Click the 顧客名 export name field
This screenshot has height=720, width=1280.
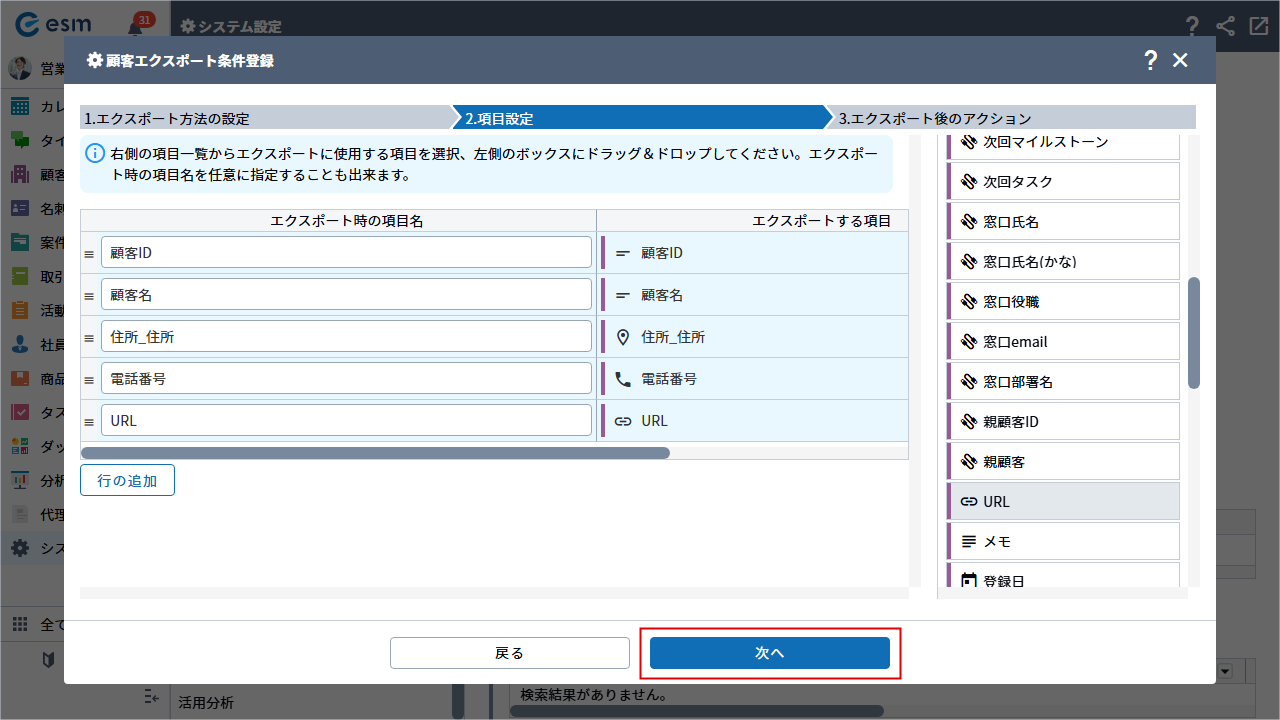tap(346, 296)
